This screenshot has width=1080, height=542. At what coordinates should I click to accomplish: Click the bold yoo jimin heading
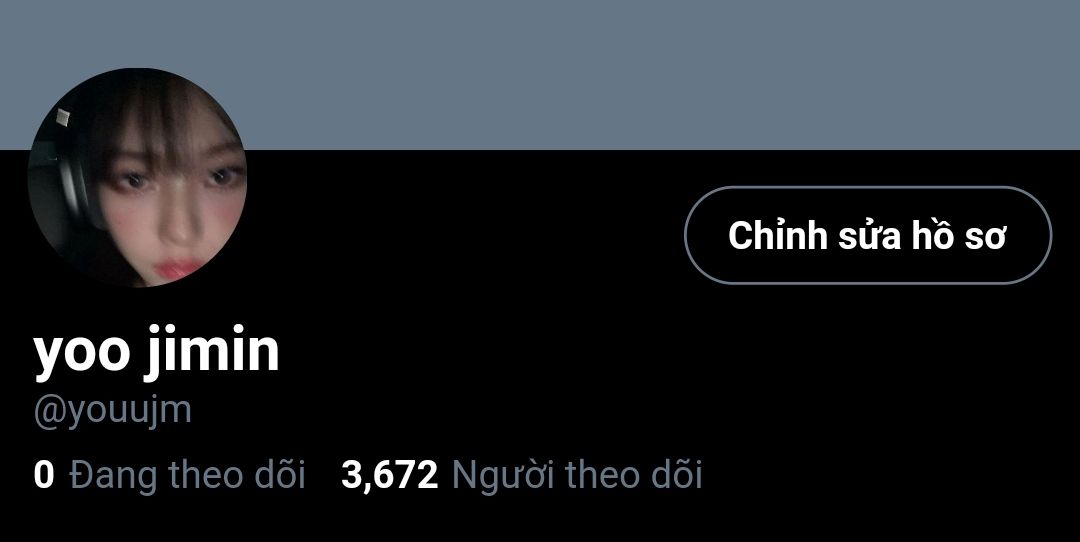(156, 353)
